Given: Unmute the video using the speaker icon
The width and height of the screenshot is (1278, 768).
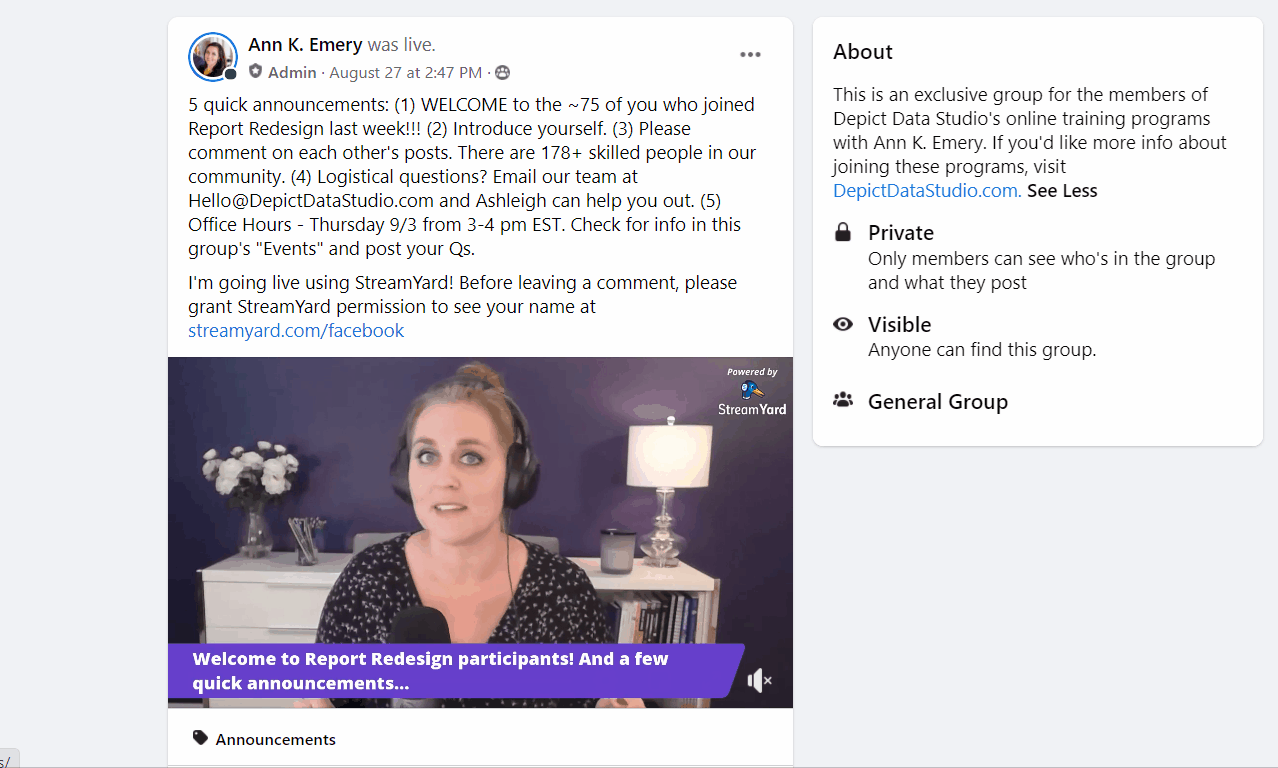Looking at the screenshot, I should click(759, 681).
